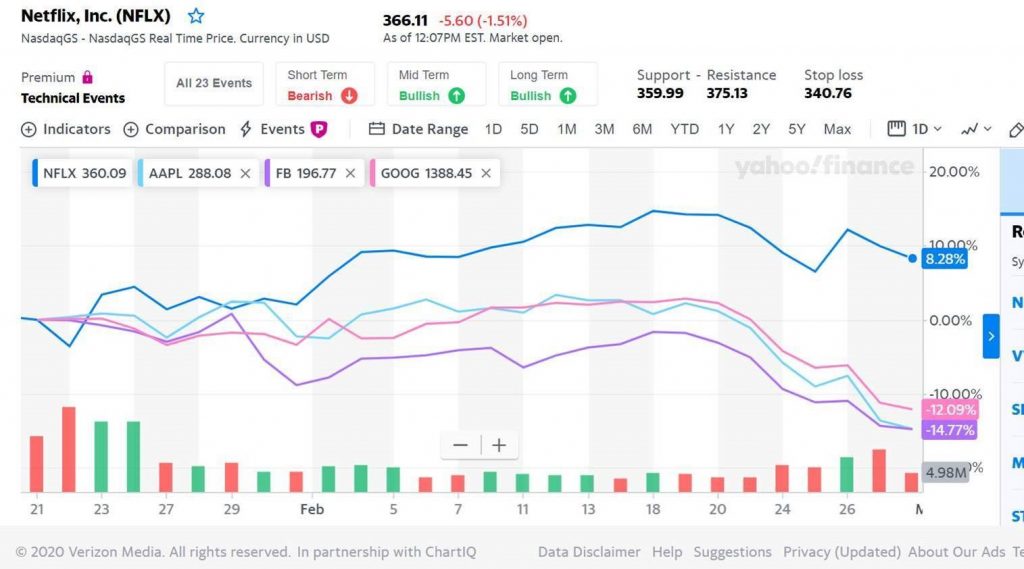This screenshot has width=1024, height=569.
Task: Click the Netflix, Inc. (NFLX) title
Action: pyautogui.click(x=95, y=16)
